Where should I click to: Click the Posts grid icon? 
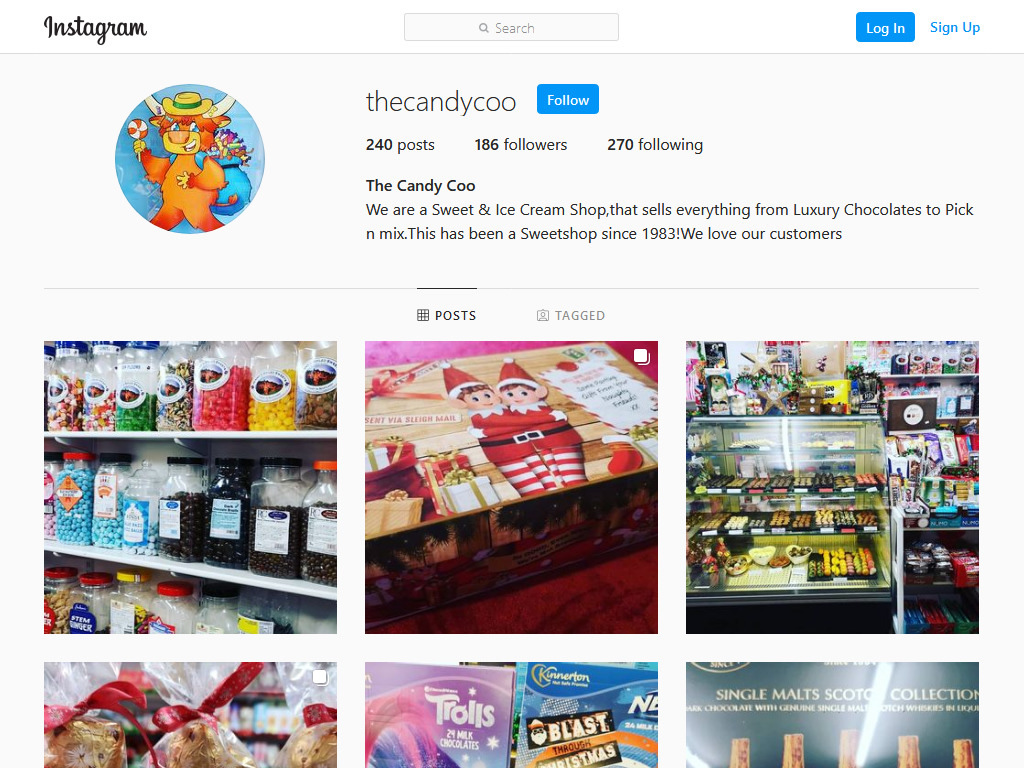[x=423, y=315]
